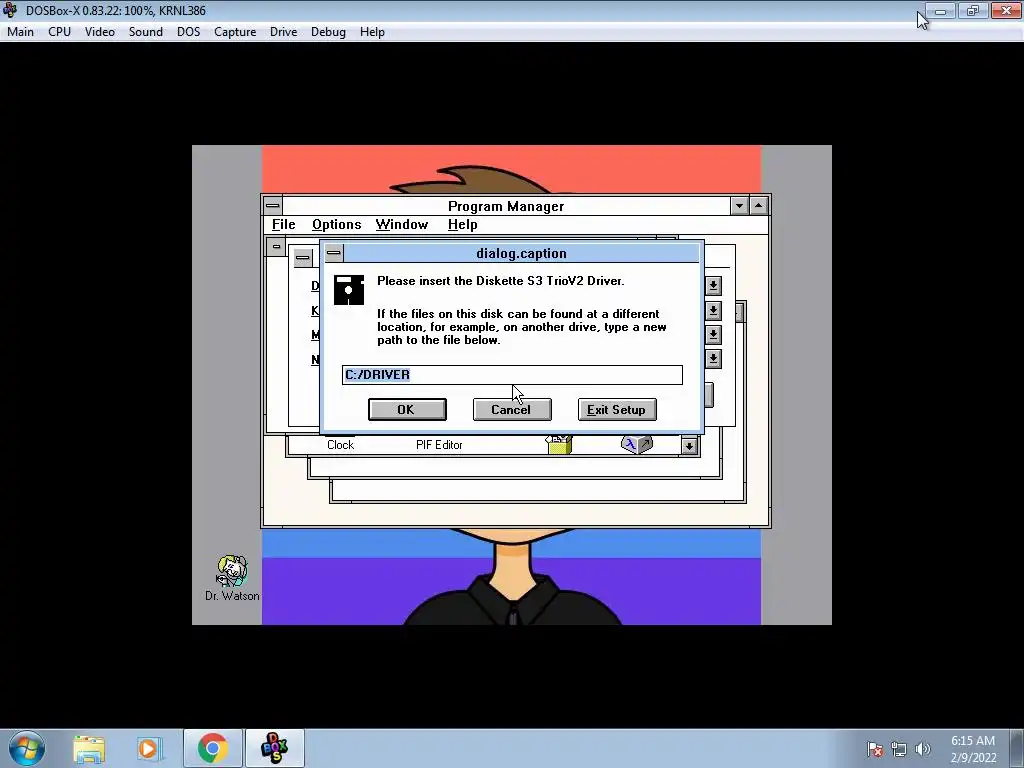The height and width of the screenshot is (768, 1024).
Task: Click the fourth dropdown arrow behind the dialog
Action: [713, 359]
